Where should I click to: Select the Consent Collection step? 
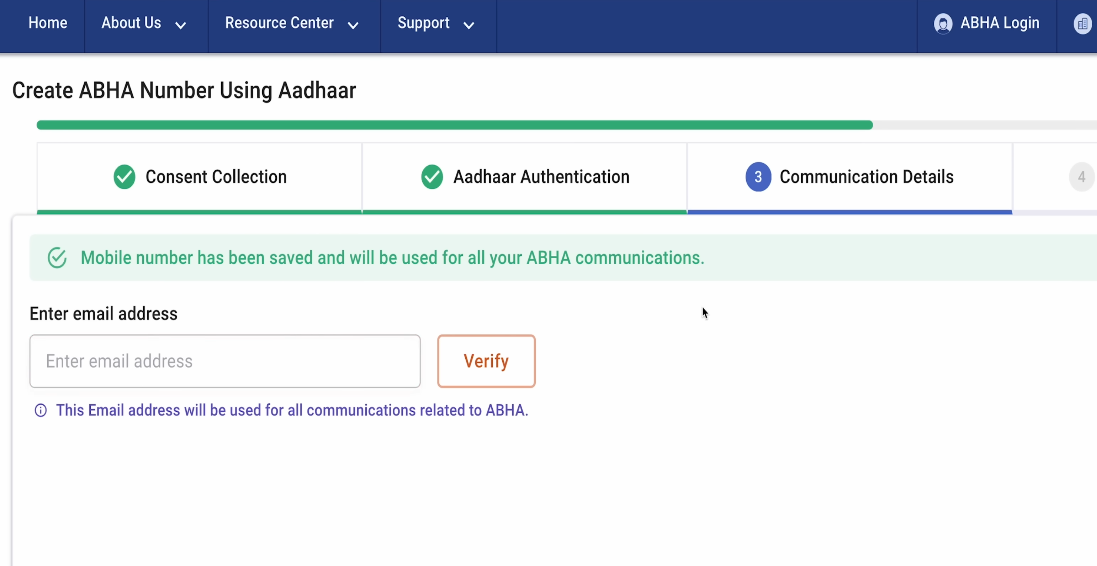coord(199,177)
